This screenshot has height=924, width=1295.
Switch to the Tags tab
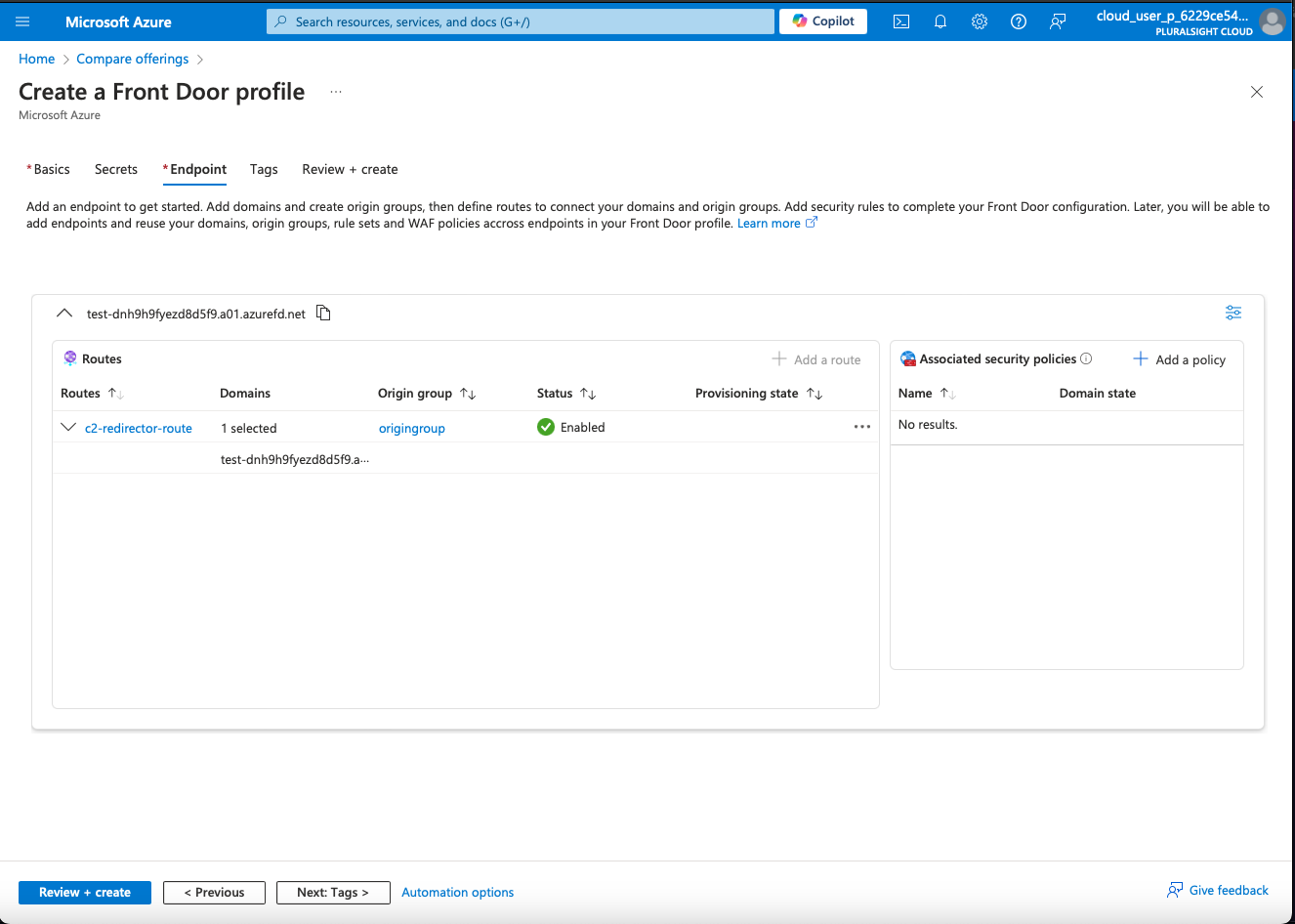pyautogui.click(x=264, y=169)
